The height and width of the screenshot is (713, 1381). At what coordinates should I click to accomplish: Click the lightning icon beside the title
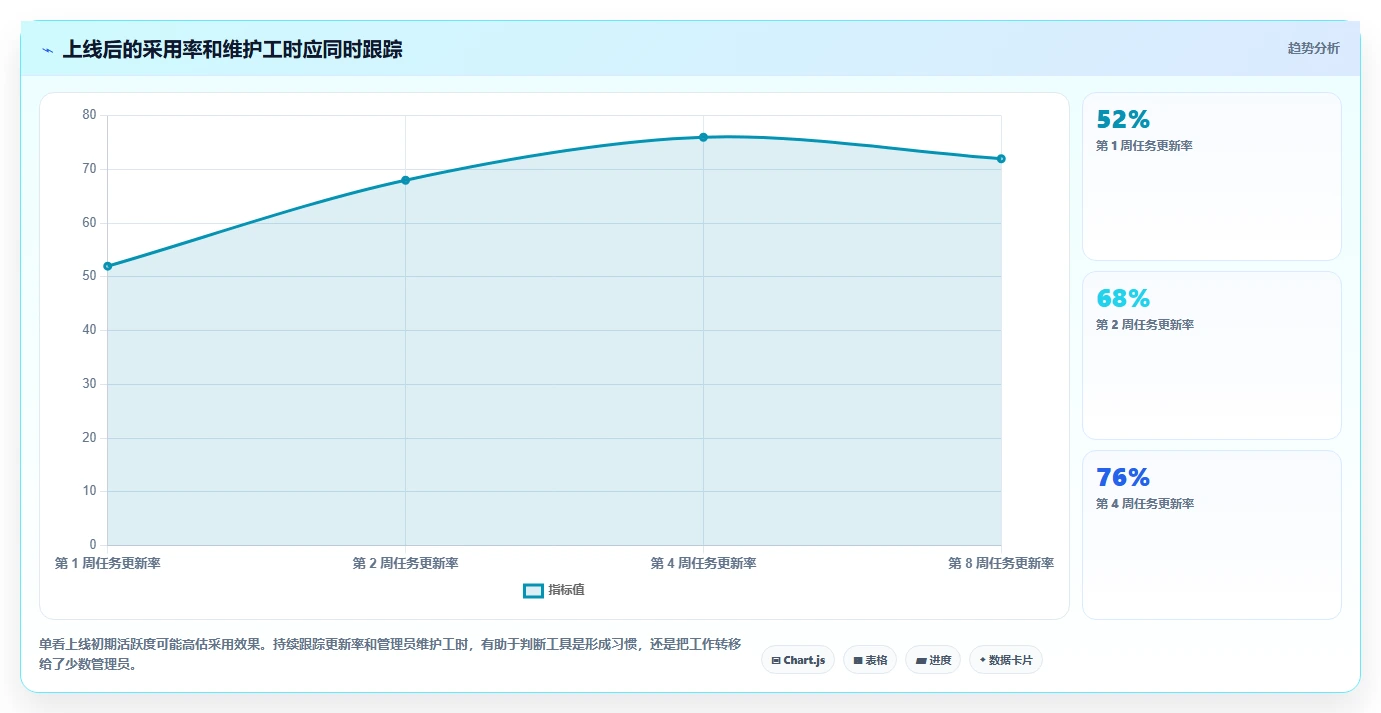48,50
